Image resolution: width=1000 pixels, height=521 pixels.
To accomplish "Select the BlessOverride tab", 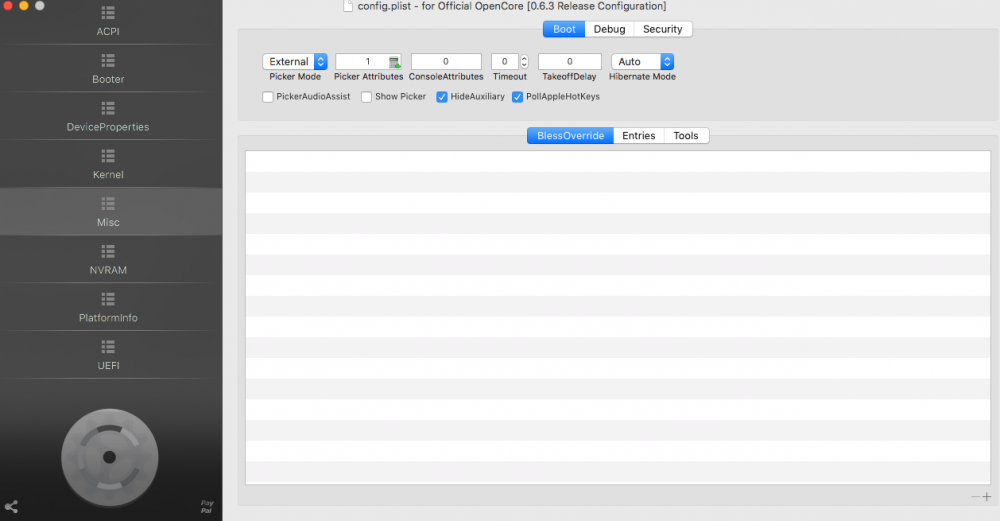I will click(x=570, y=136).
